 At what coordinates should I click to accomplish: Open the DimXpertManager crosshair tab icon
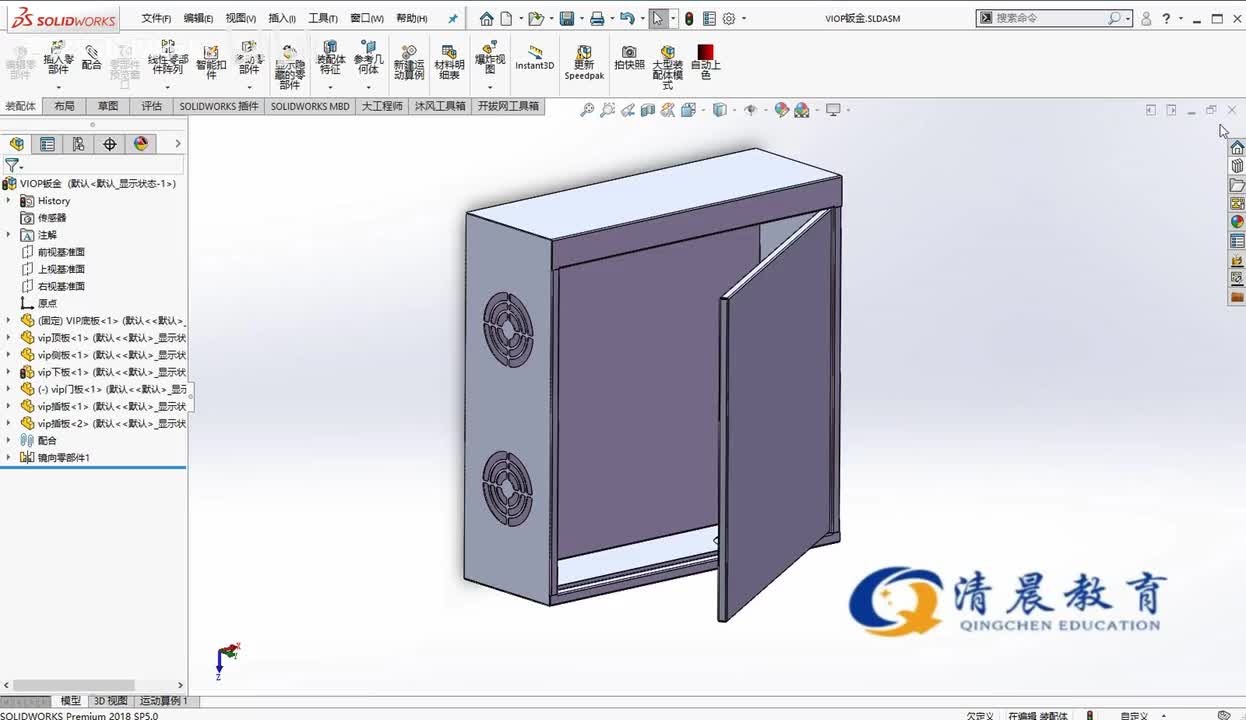click(109, 144)
